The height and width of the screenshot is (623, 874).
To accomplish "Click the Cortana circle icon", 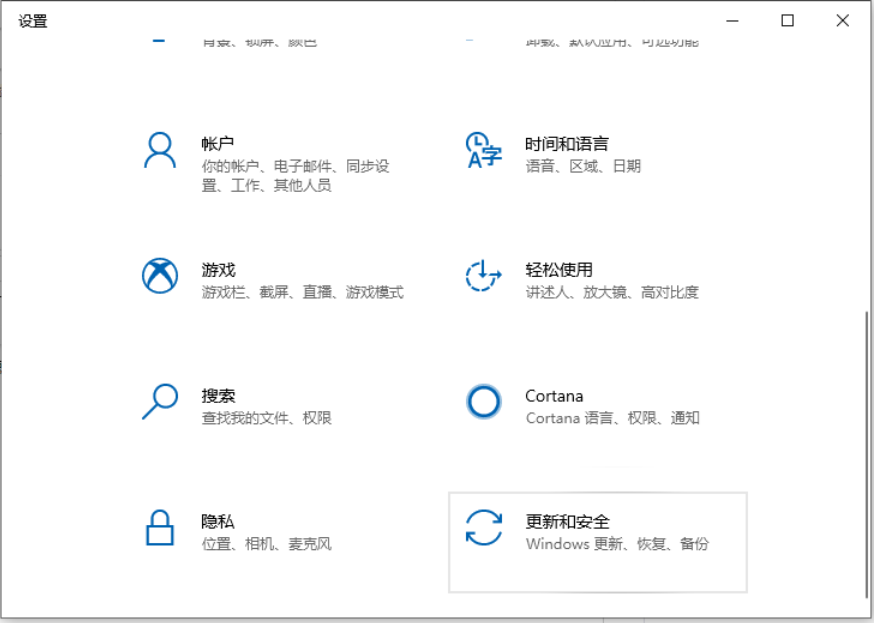I will (x=484, y=402).
